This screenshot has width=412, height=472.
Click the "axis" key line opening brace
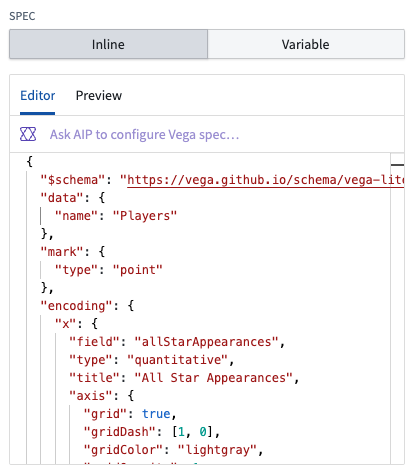coord(131,396)
